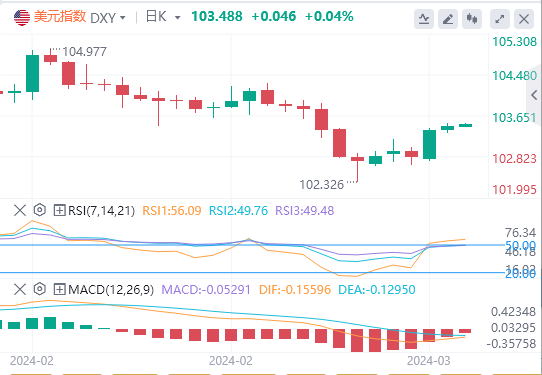The image size is (542, 375).
Task: Open the DXY symbol dropdown
Action: [x=108, y=18]
